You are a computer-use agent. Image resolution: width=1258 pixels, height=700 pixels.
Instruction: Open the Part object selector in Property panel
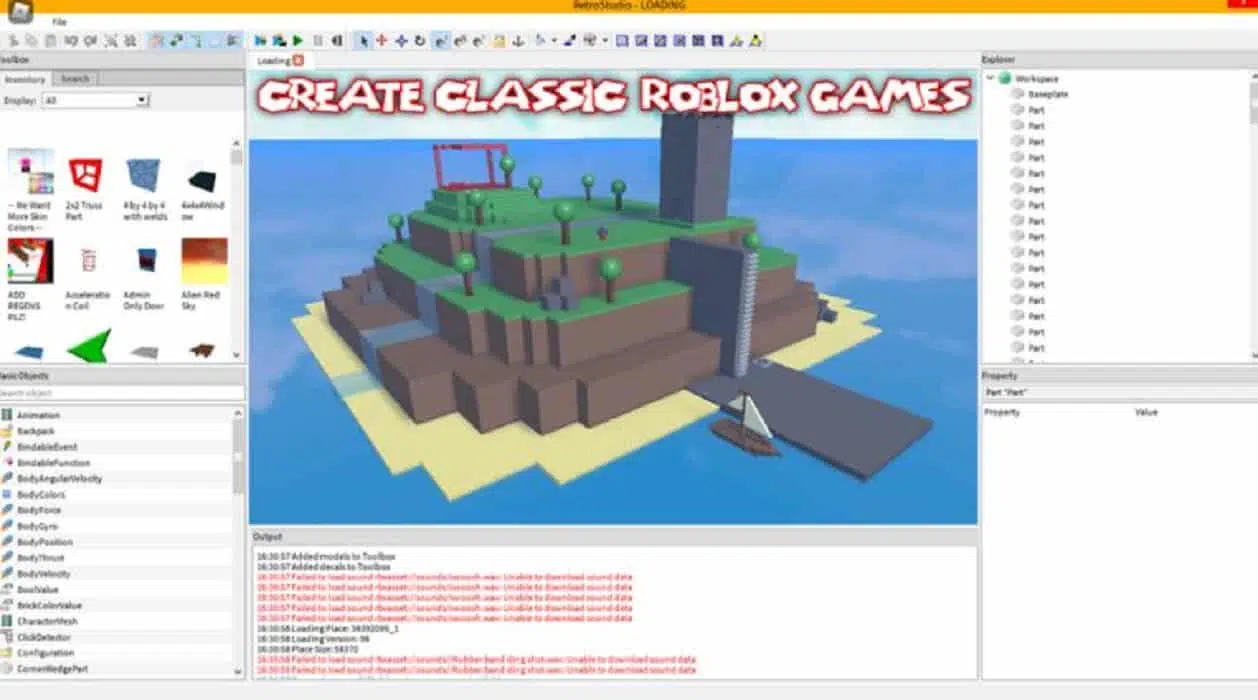[1119, 392]
